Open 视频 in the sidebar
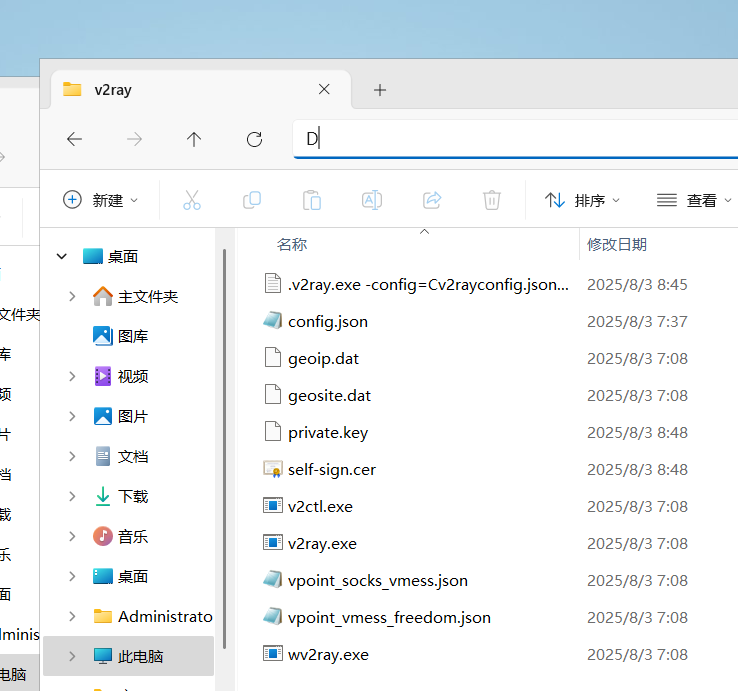The image size is (738, 691). click(121, 377)
